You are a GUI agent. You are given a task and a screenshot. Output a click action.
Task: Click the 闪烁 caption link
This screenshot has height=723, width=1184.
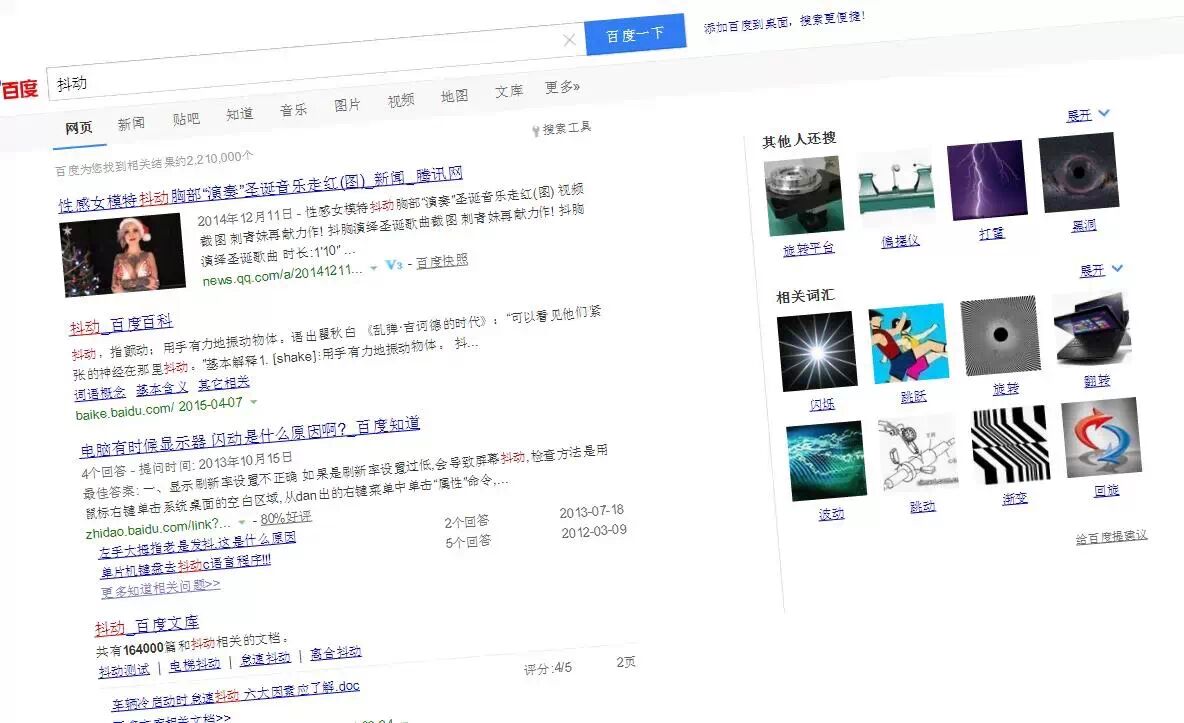(x=822, y=404)
